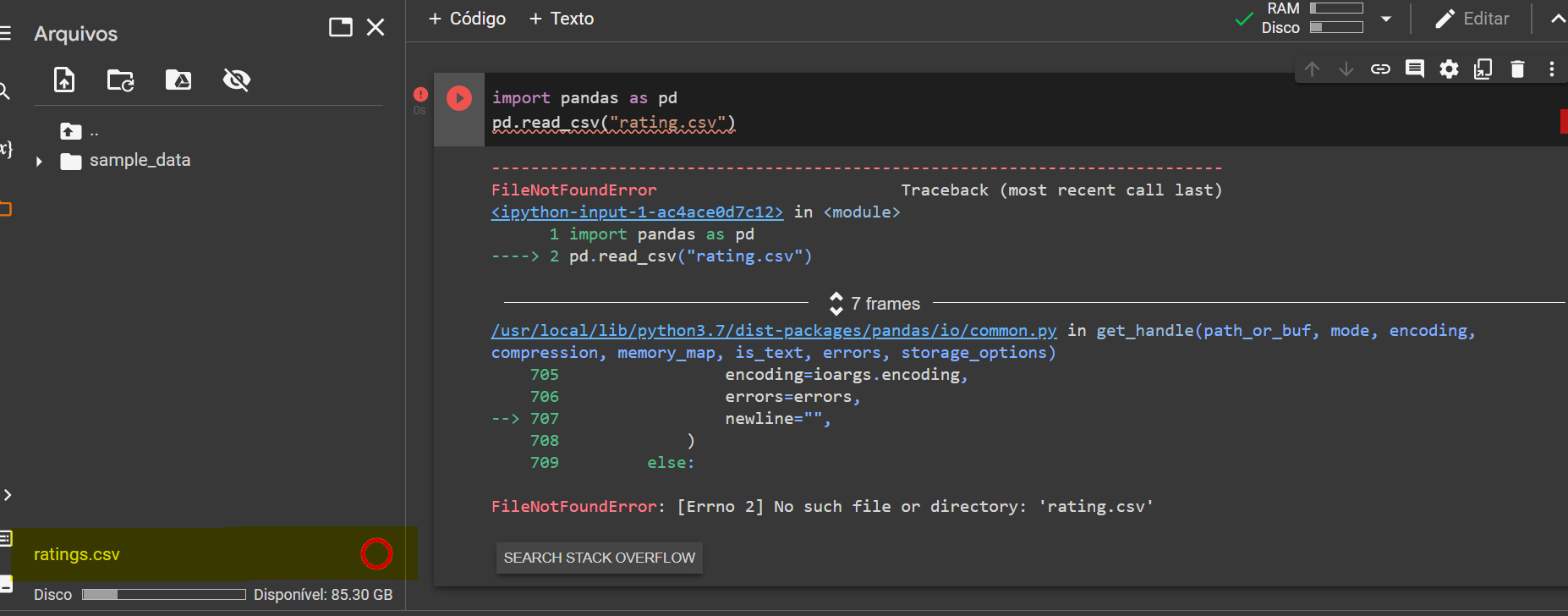Cancel the ratings.csv upload circle

tap(376, 554)
